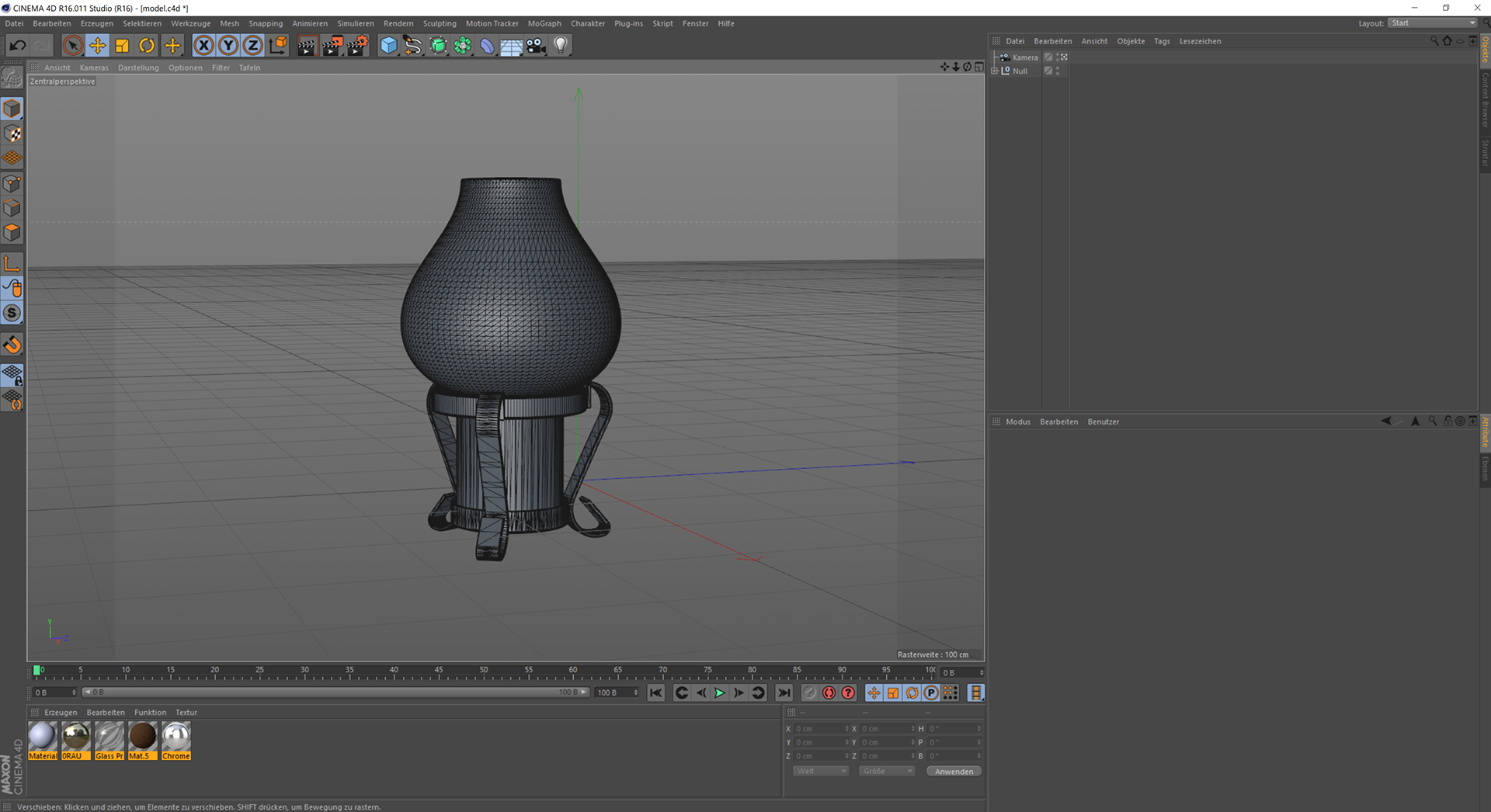Open the Rendern menu
Viewport: 1491px width, 812px height.
[x=398, y=23]
